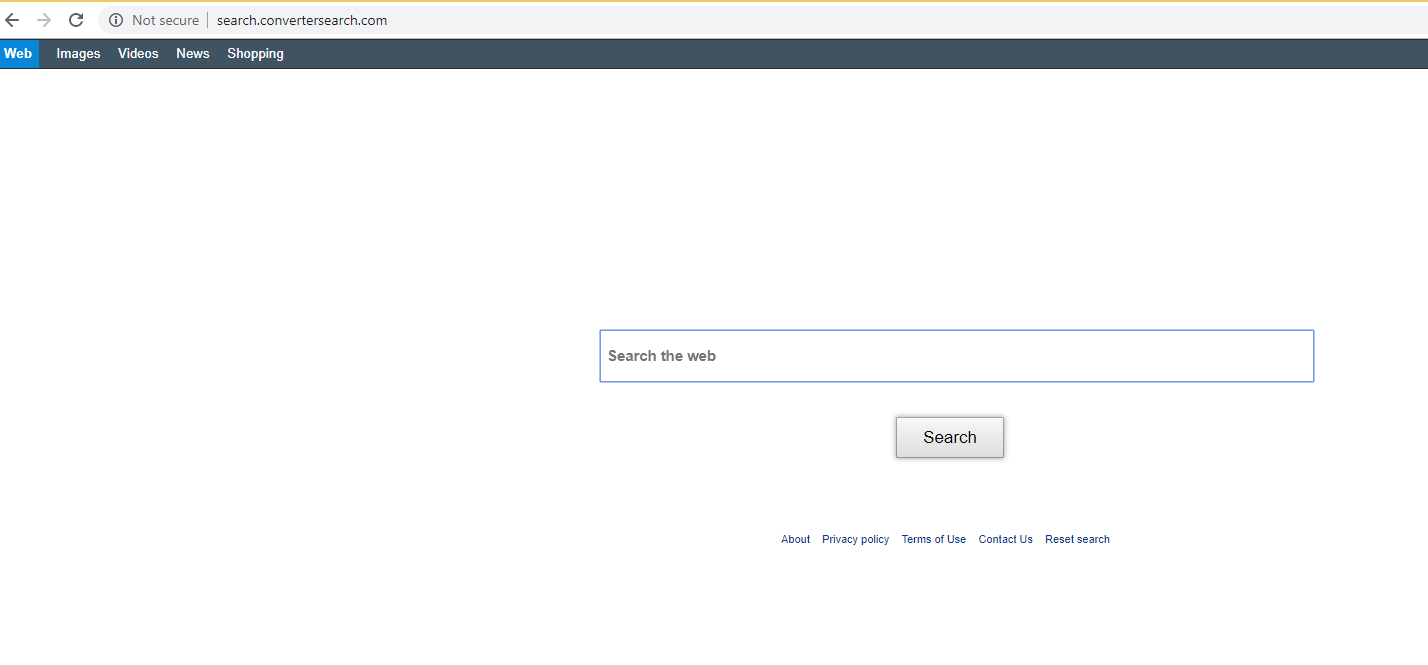The height and width of the screenshot is (665, 1428).
Task: Focus the Search the web input box
Action: (956, 356)
